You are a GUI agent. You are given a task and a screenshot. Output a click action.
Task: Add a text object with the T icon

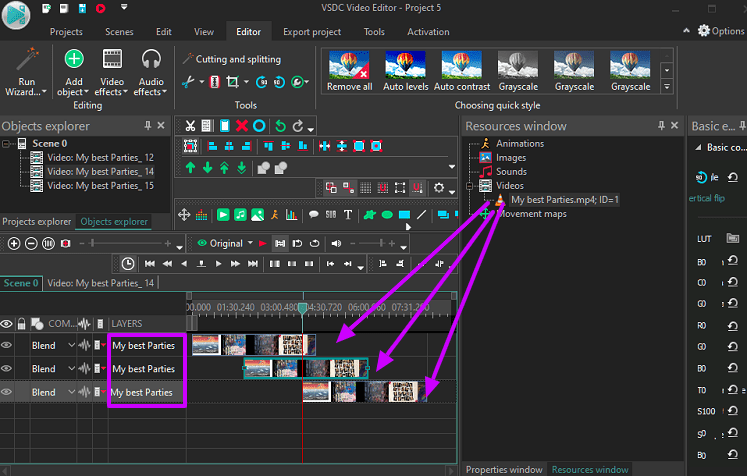point(348,215)
